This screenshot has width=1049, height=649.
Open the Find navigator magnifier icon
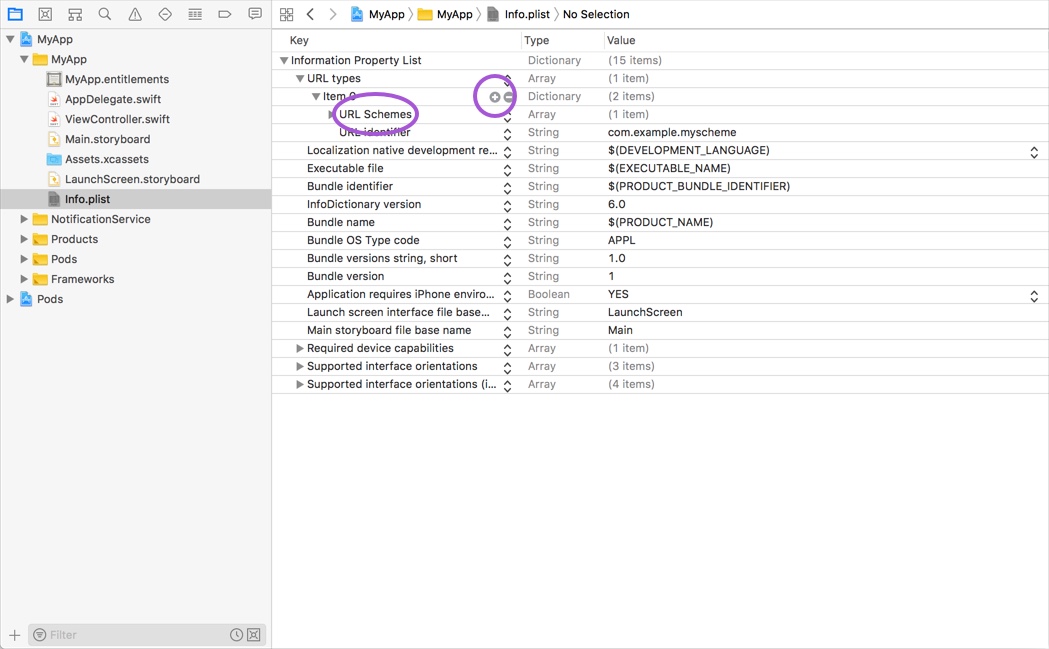tap(105, 14)
